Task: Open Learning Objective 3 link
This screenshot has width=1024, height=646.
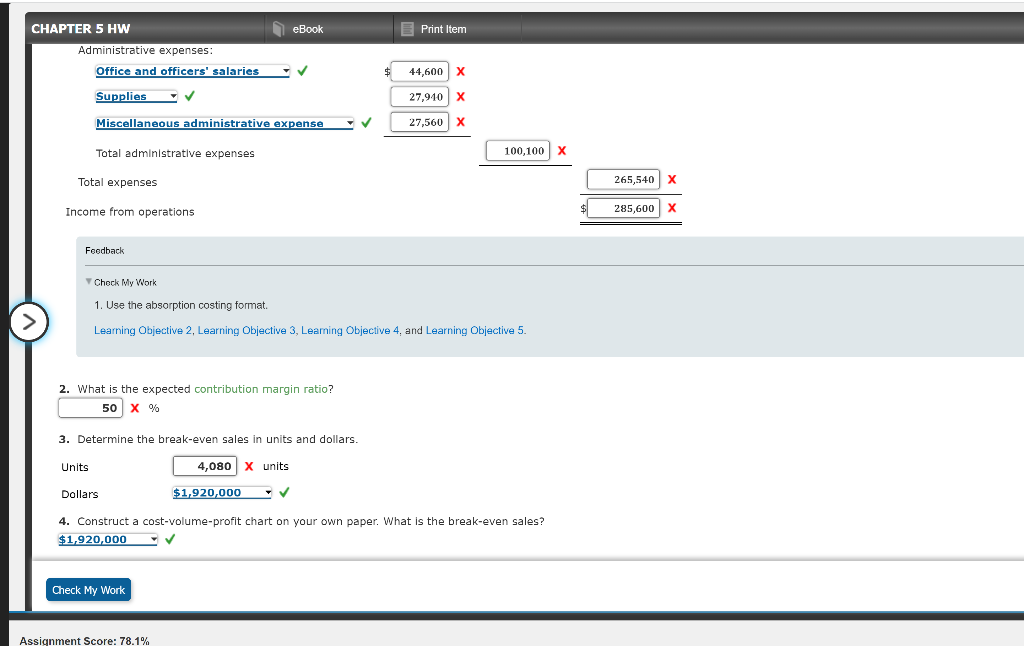Action: pyautogui.click(x=247, y=331)
